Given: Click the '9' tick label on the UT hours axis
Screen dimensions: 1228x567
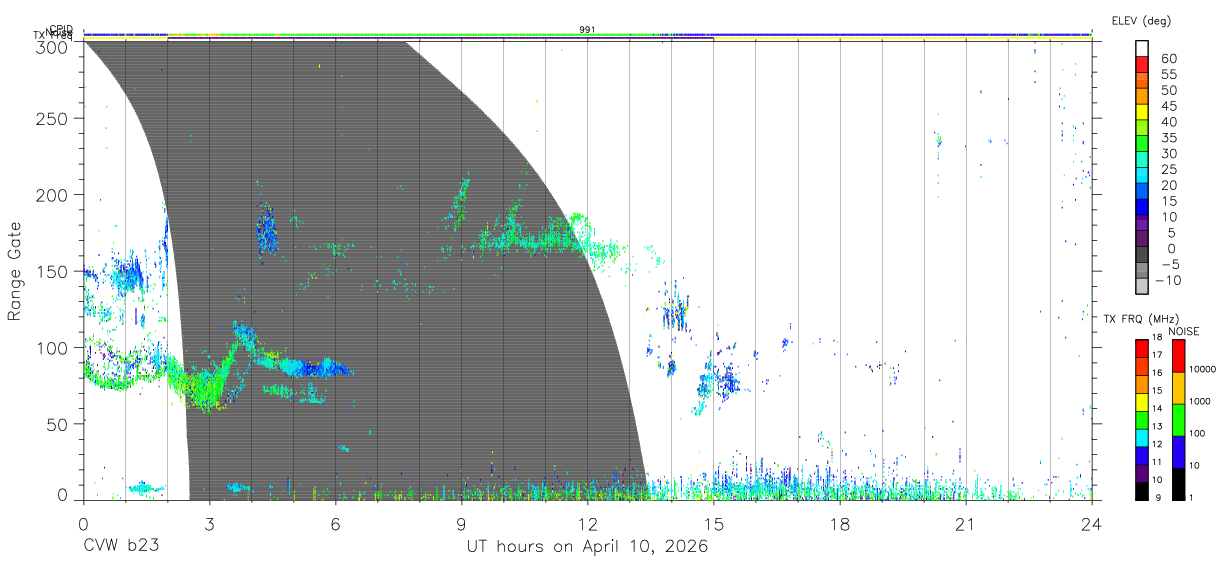Looking at the screenshot, I should click(x=461, y=524).
